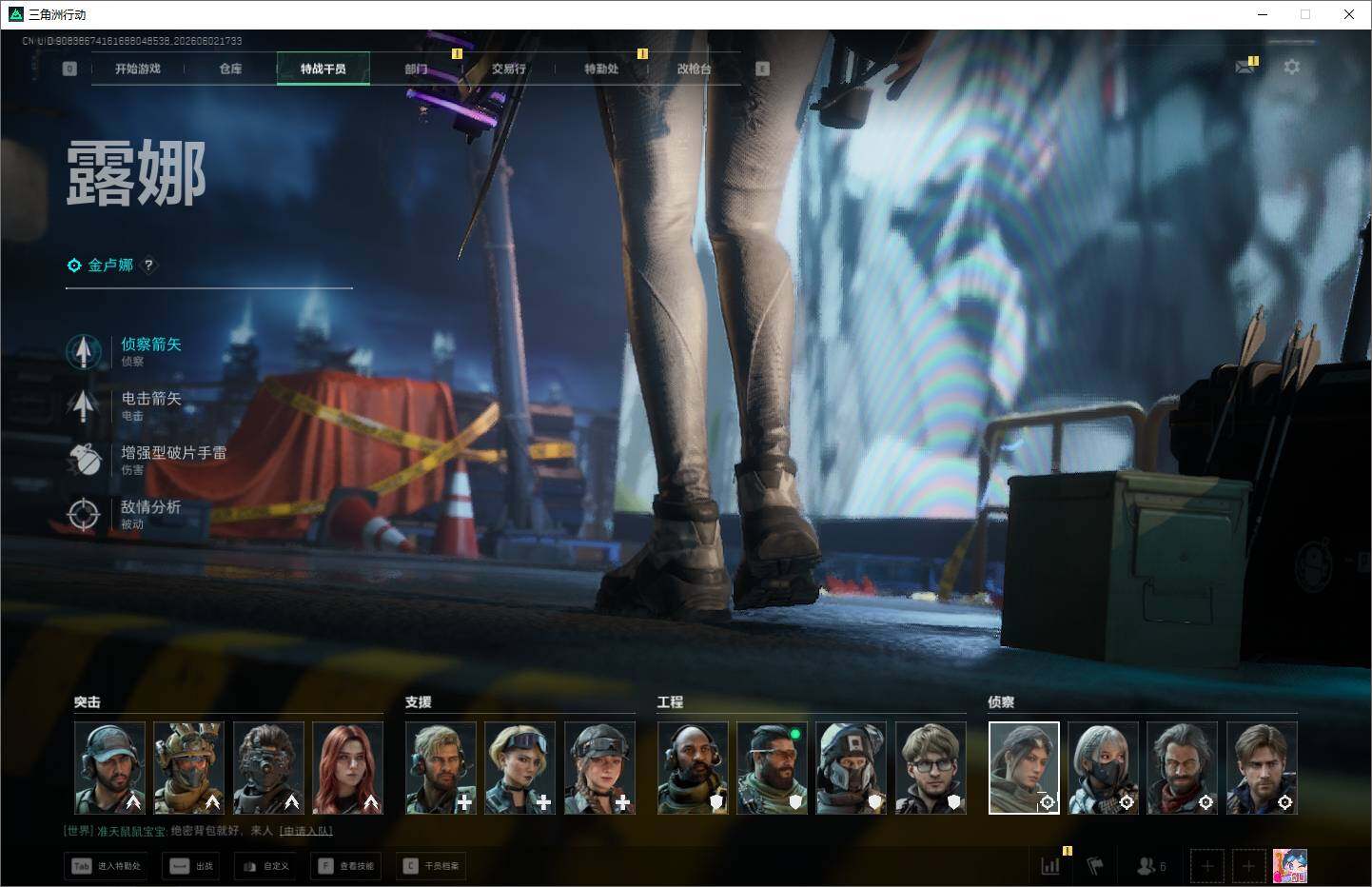Open the 改枪台 tab
Viewport: 1372px width, 887px height.
(x=694, y=69)
